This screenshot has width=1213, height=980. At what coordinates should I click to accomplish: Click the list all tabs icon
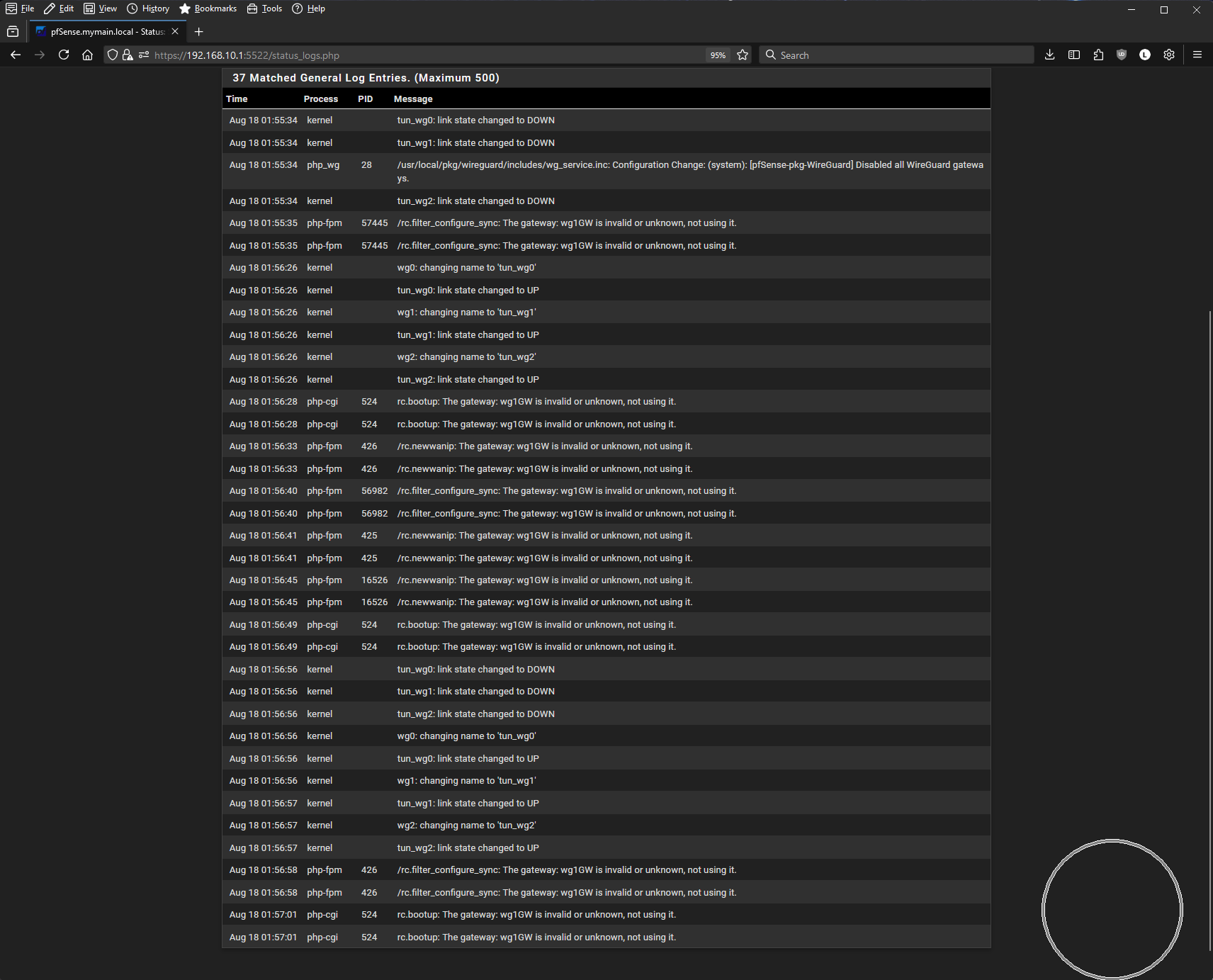coord(13,32)
